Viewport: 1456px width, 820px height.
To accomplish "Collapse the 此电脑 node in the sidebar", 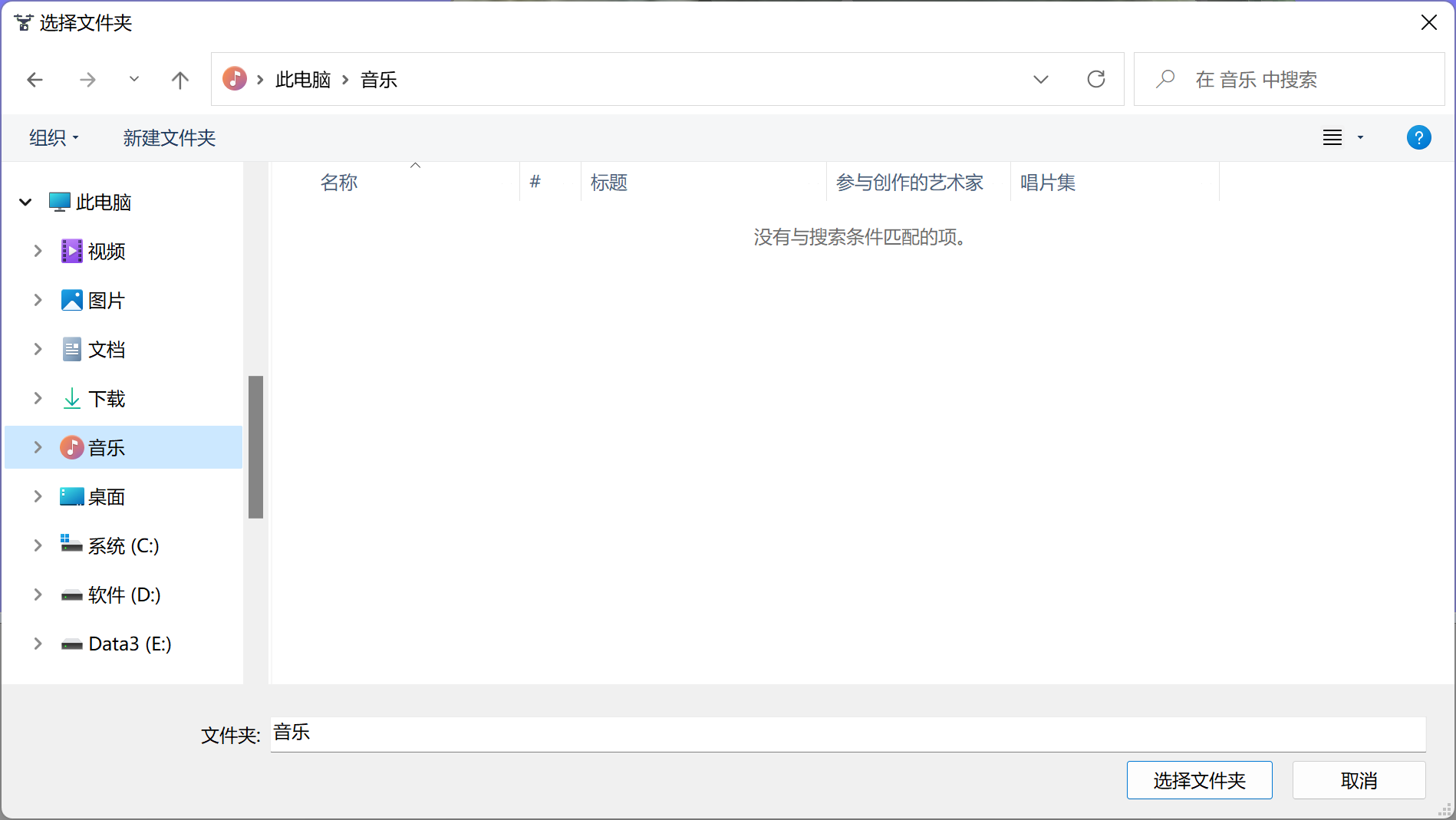I will (x=25, y=202).
